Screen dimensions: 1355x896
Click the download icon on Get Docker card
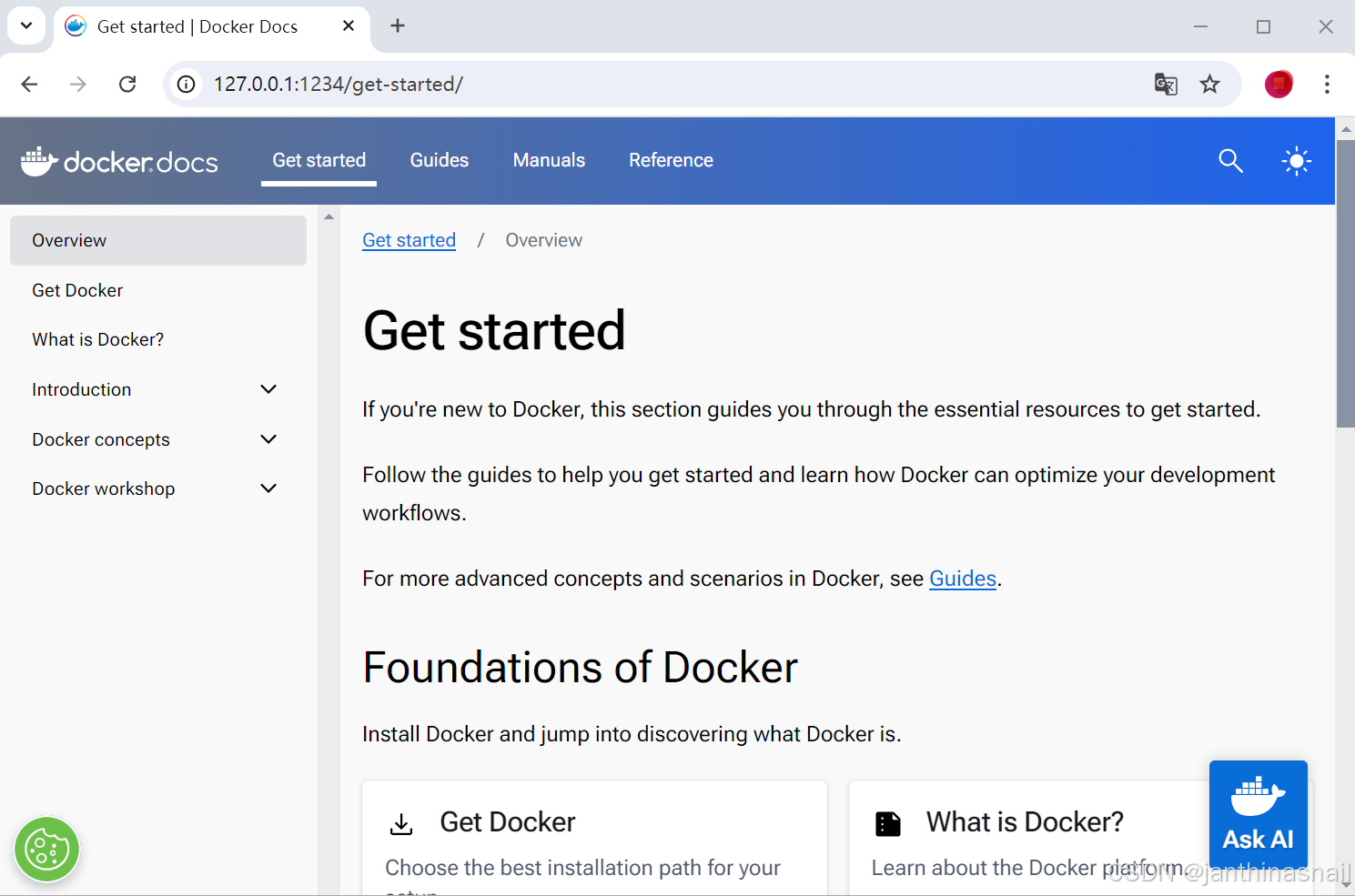pos(401,824)
